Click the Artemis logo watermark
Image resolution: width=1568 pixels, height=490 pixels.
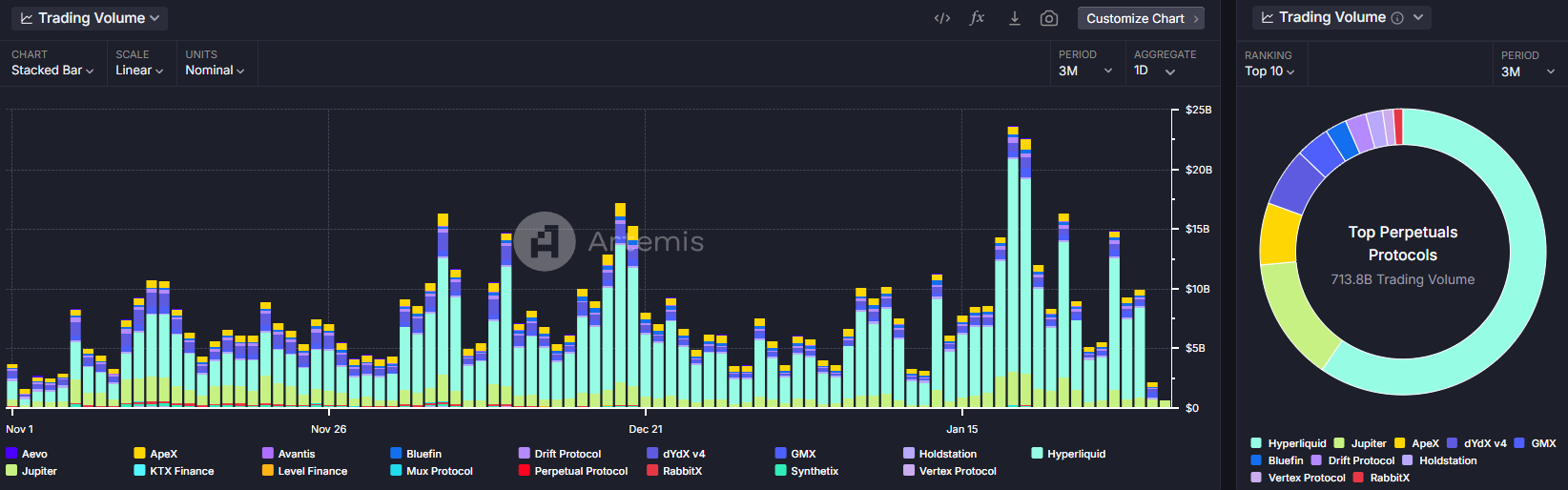(545, 241)
